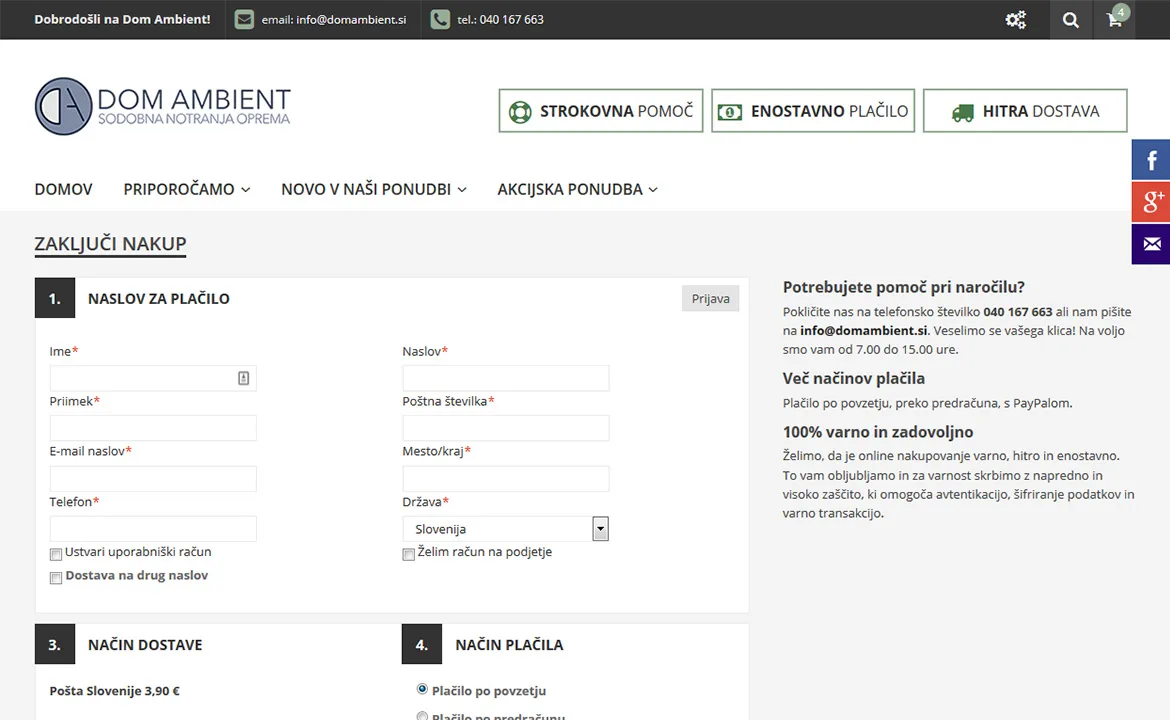The image size is (1170, 720).
Task: Click the info@domambient.si address in help text
Action: click(863, 331)
